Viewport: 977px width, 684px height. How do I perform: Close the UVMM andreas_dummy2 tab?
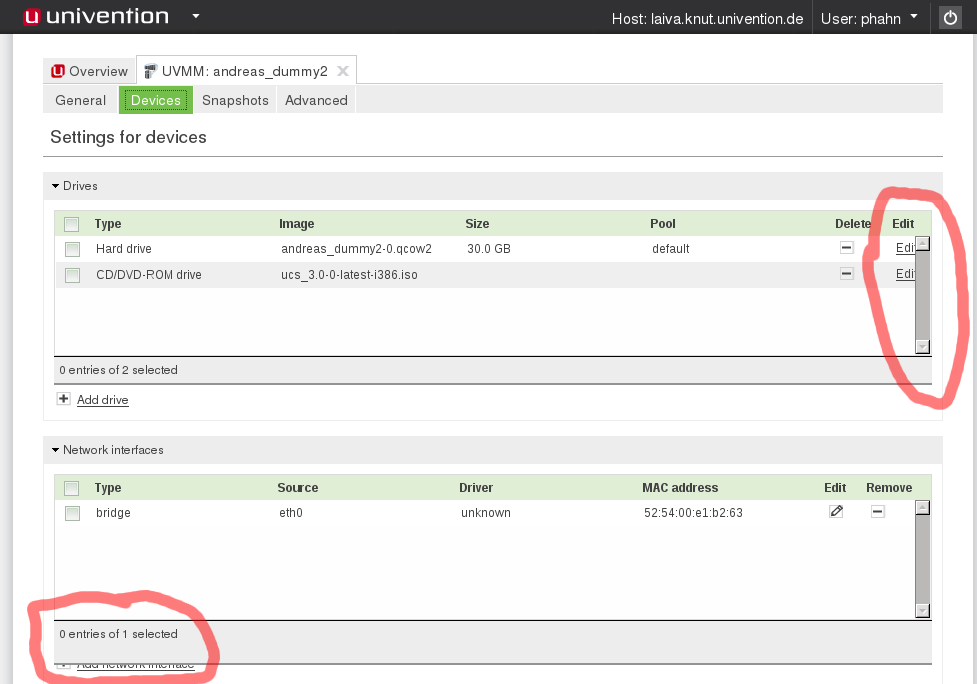(x=343, y=71)
